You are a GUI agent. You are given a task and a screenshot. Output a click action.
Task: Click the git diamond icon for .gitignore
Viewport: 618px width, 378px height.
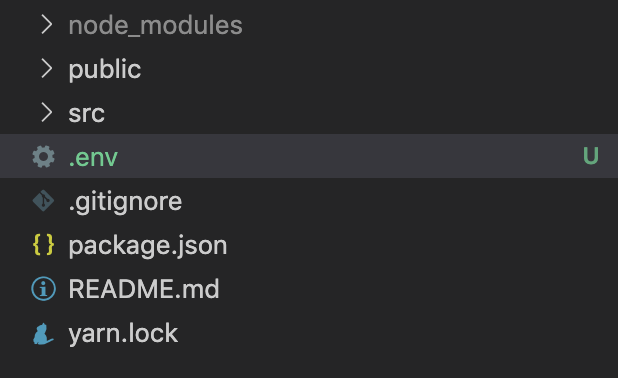43,201
